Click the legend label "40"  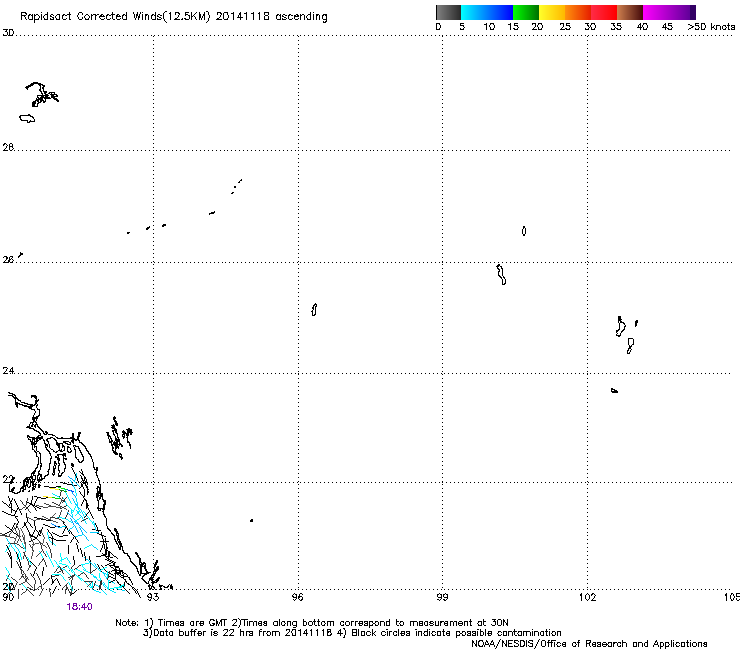coord(642,27)
